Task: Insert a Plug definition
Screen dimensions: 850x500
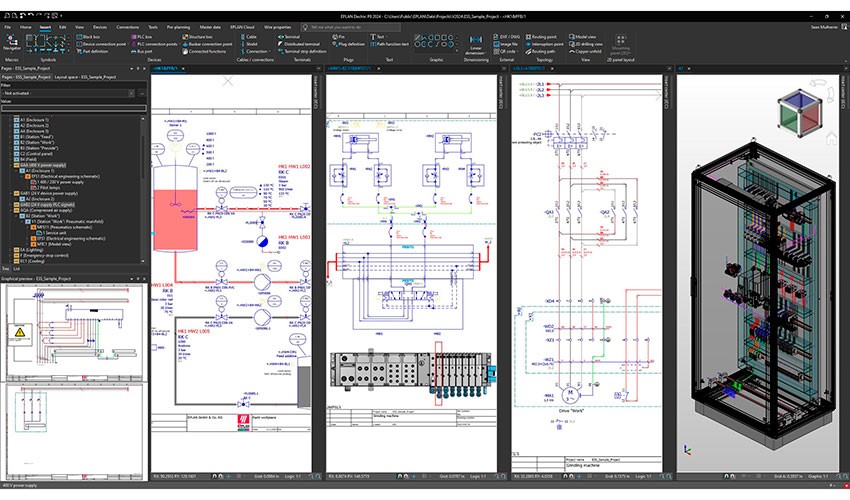Action: tap(348, 44)
